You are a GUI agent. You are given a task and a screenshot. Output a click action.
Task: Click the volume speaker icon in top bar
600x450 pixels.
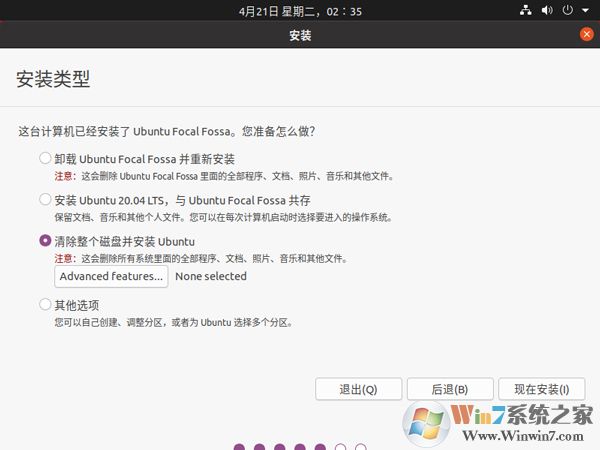pyautogui.click(x=547, y=10)
